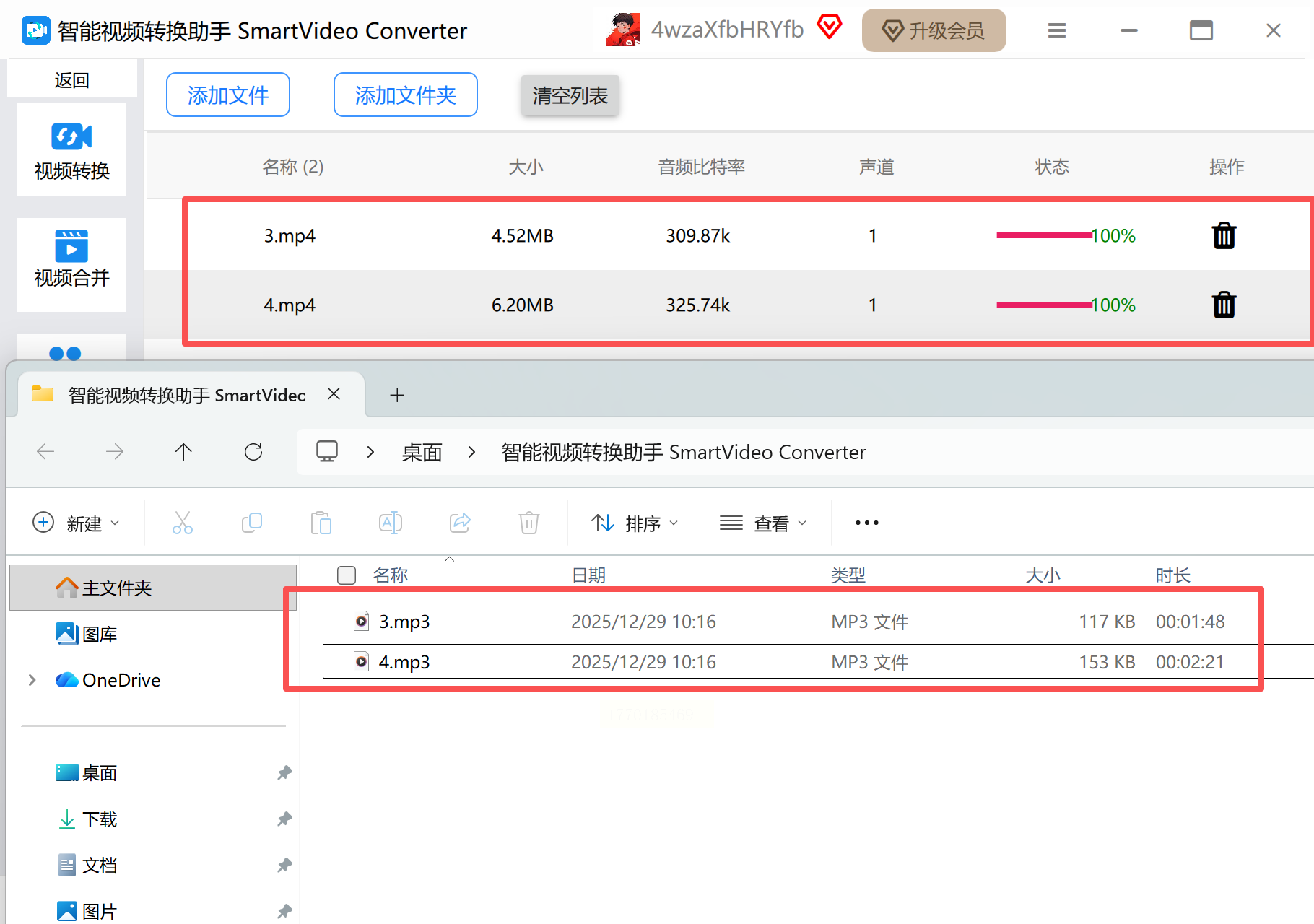The width and height of the screenshot is (1314, 924).
Task: Click the 4.mp4 progress bar
Action: (x=1044, y=305)
